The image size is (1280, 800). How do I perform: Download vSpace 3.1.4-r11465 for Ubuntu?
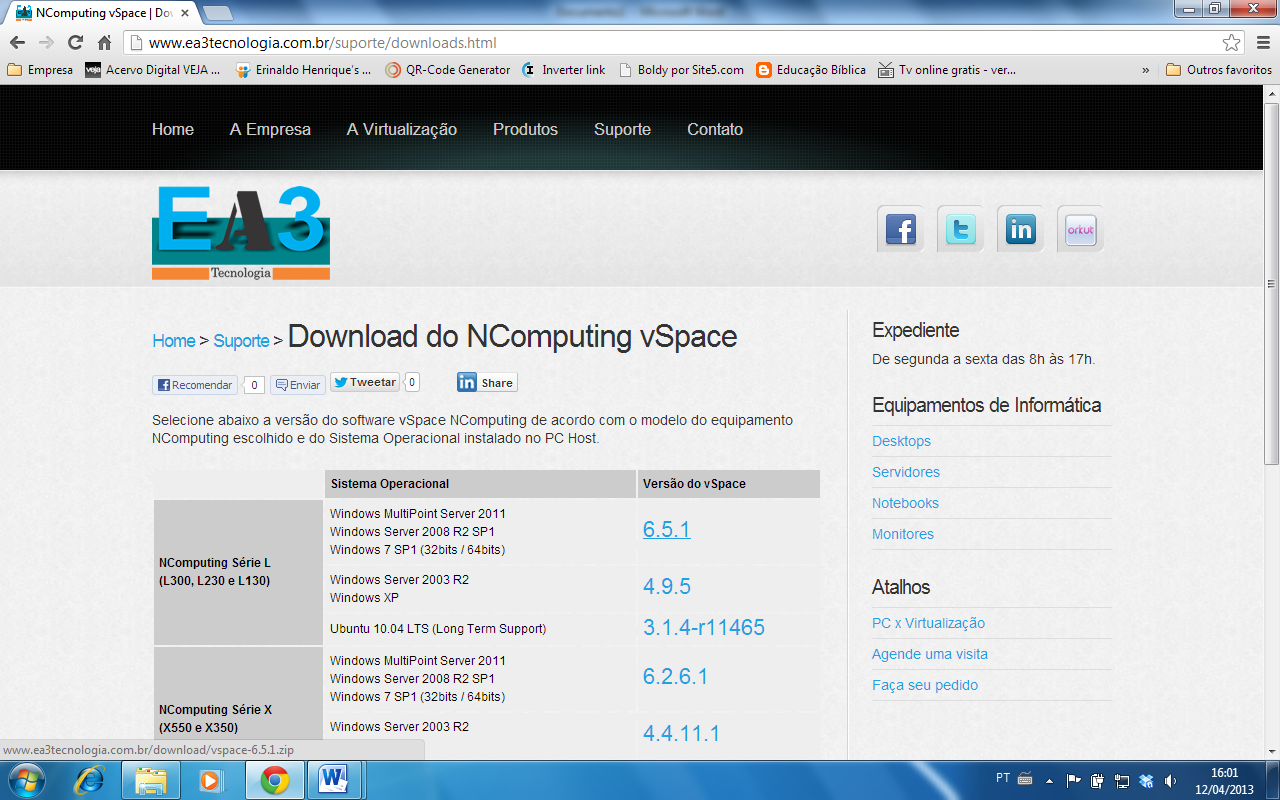pyautogui.click(x=704, y=628)
